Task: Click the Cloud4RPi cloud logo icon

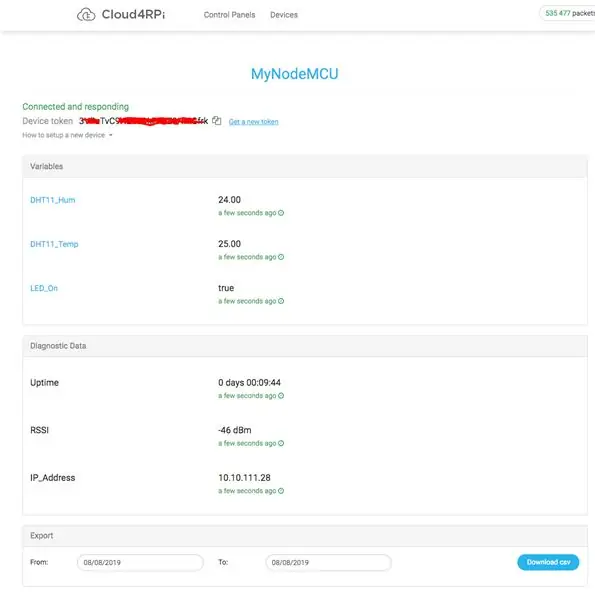Action: pos(86,15)
